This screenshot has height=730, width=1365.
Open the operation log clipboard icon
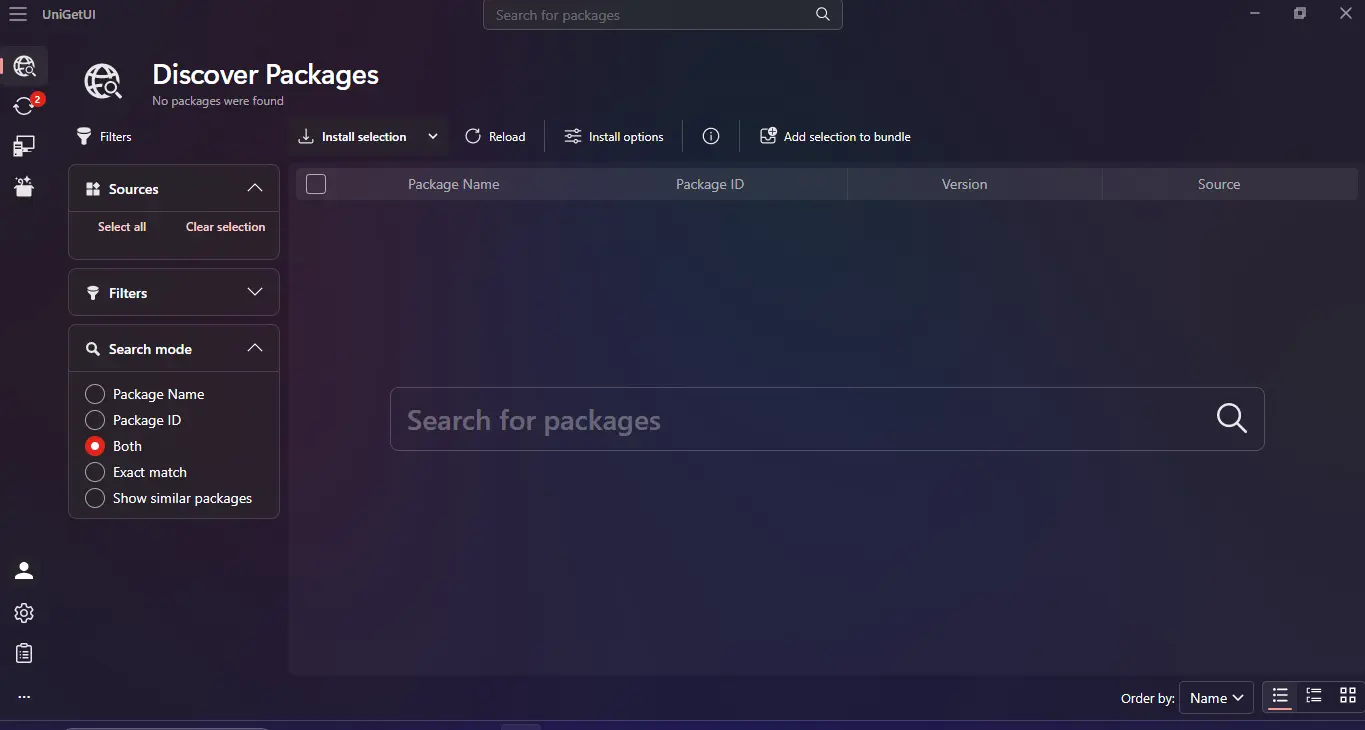point(24,653)
